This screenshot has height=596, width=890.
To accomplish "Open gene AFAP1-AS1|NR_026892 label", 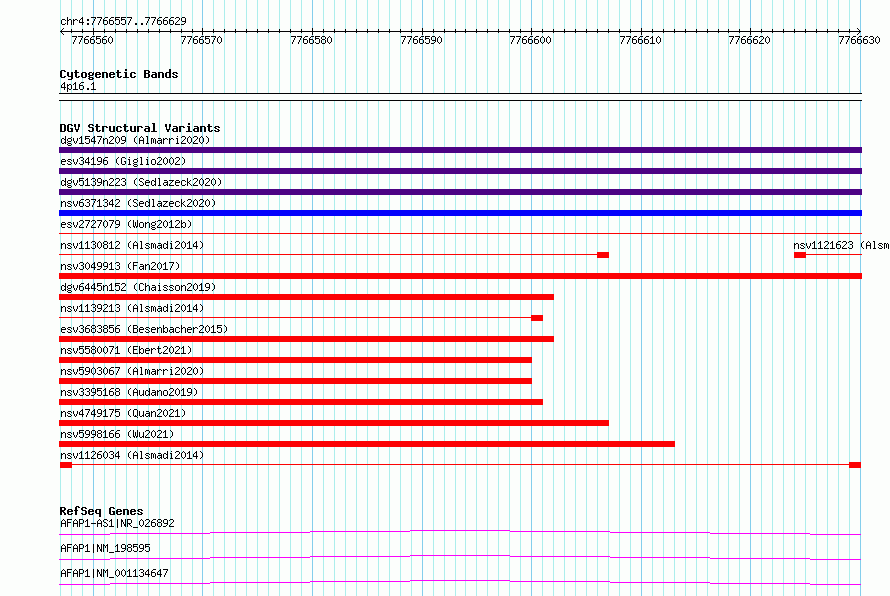I will point(117,523).
